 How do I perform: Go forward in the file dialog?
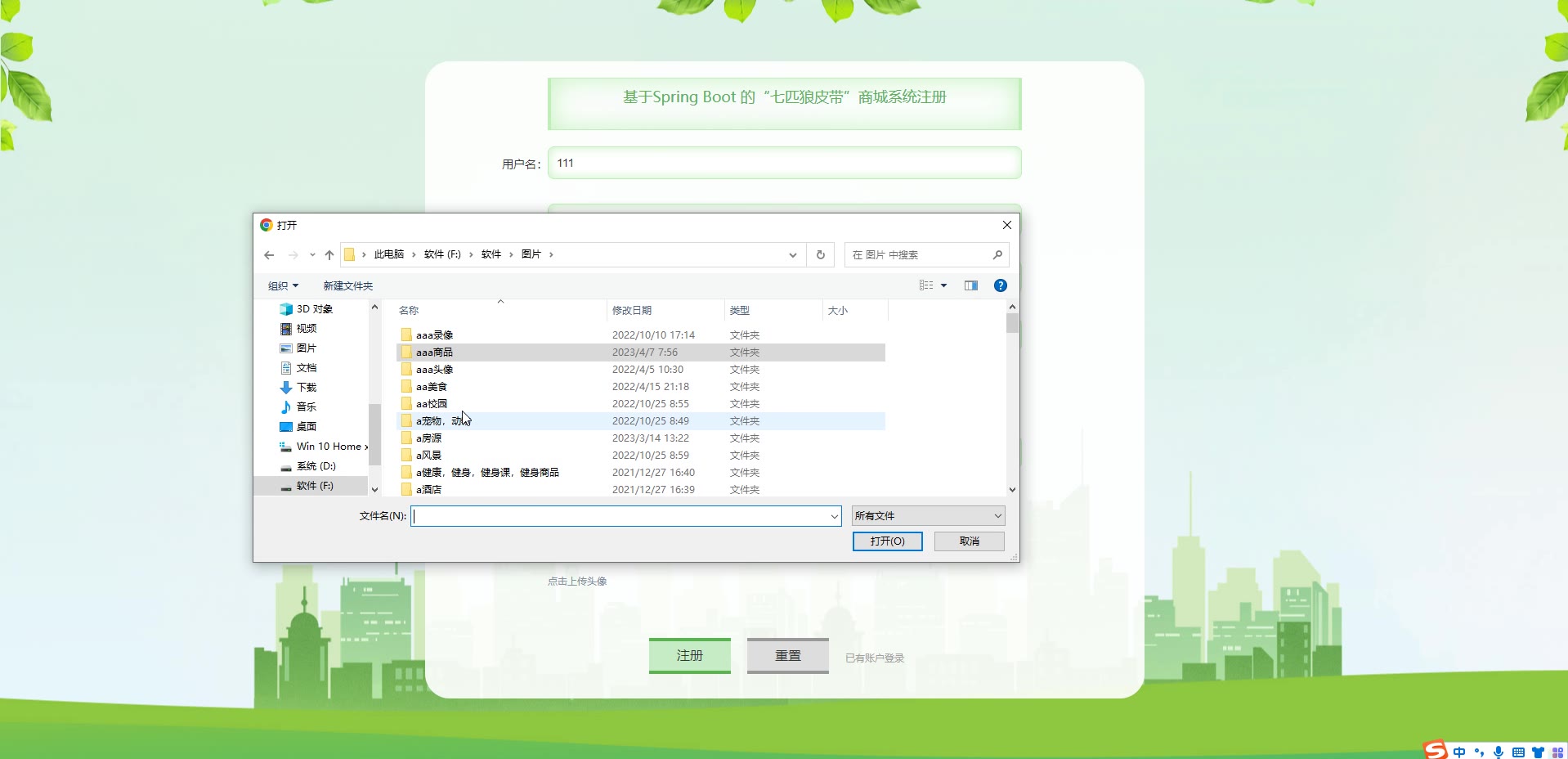293,255
